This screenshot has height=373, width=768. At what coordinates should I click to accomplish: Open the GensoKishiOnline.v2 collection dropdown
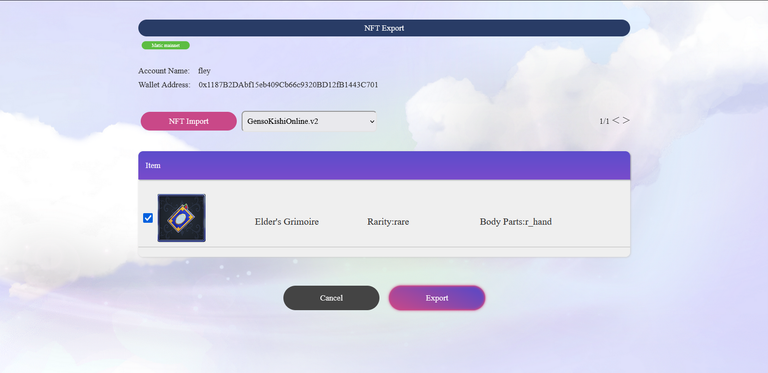click(x=309, y=121)
